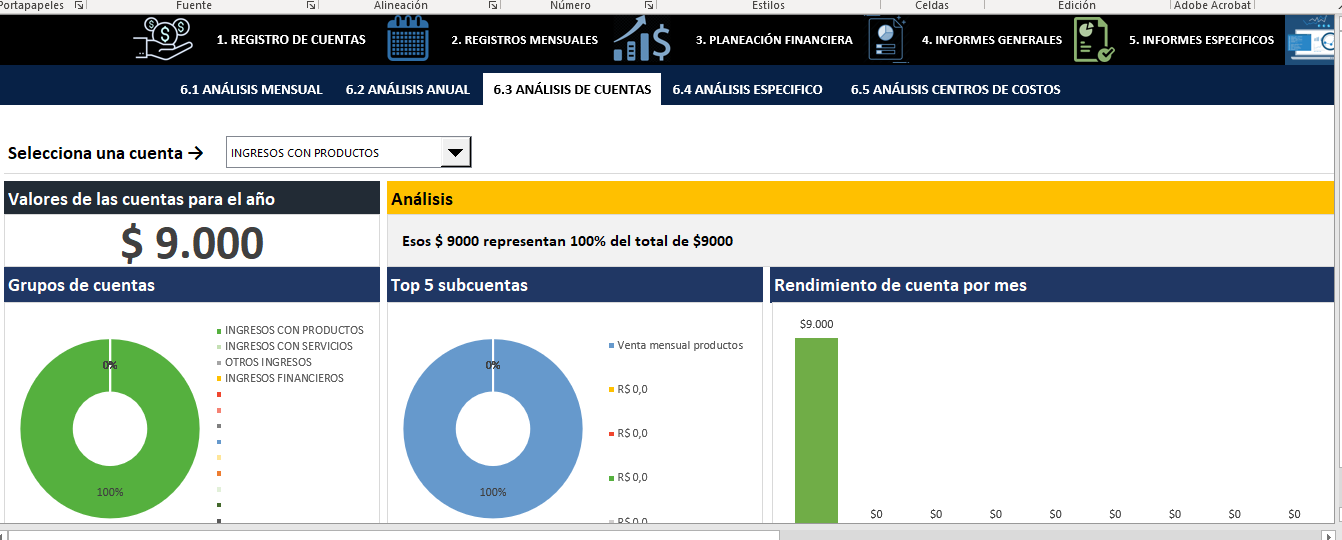Viewport: 1342px width, 540px height.
Task: Click the Grupos de cuentas header
Action: pos(192,285)
